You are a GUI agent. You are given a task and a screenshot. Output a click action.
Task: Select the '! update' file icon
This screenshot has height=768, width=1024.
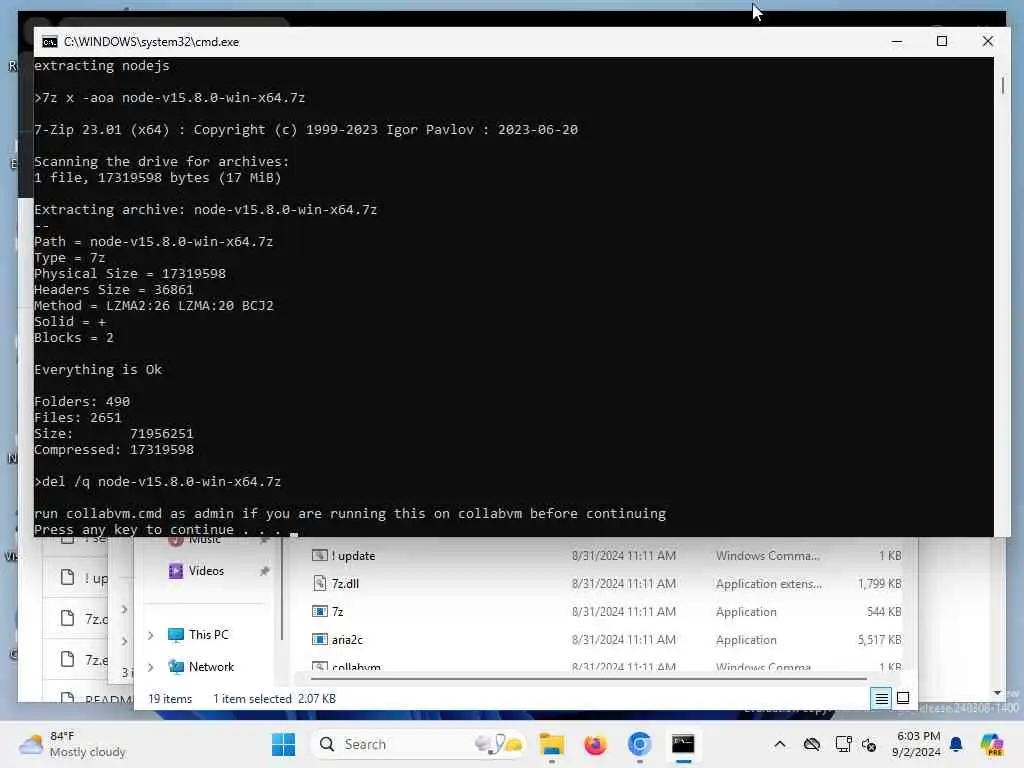click(319, 556)
